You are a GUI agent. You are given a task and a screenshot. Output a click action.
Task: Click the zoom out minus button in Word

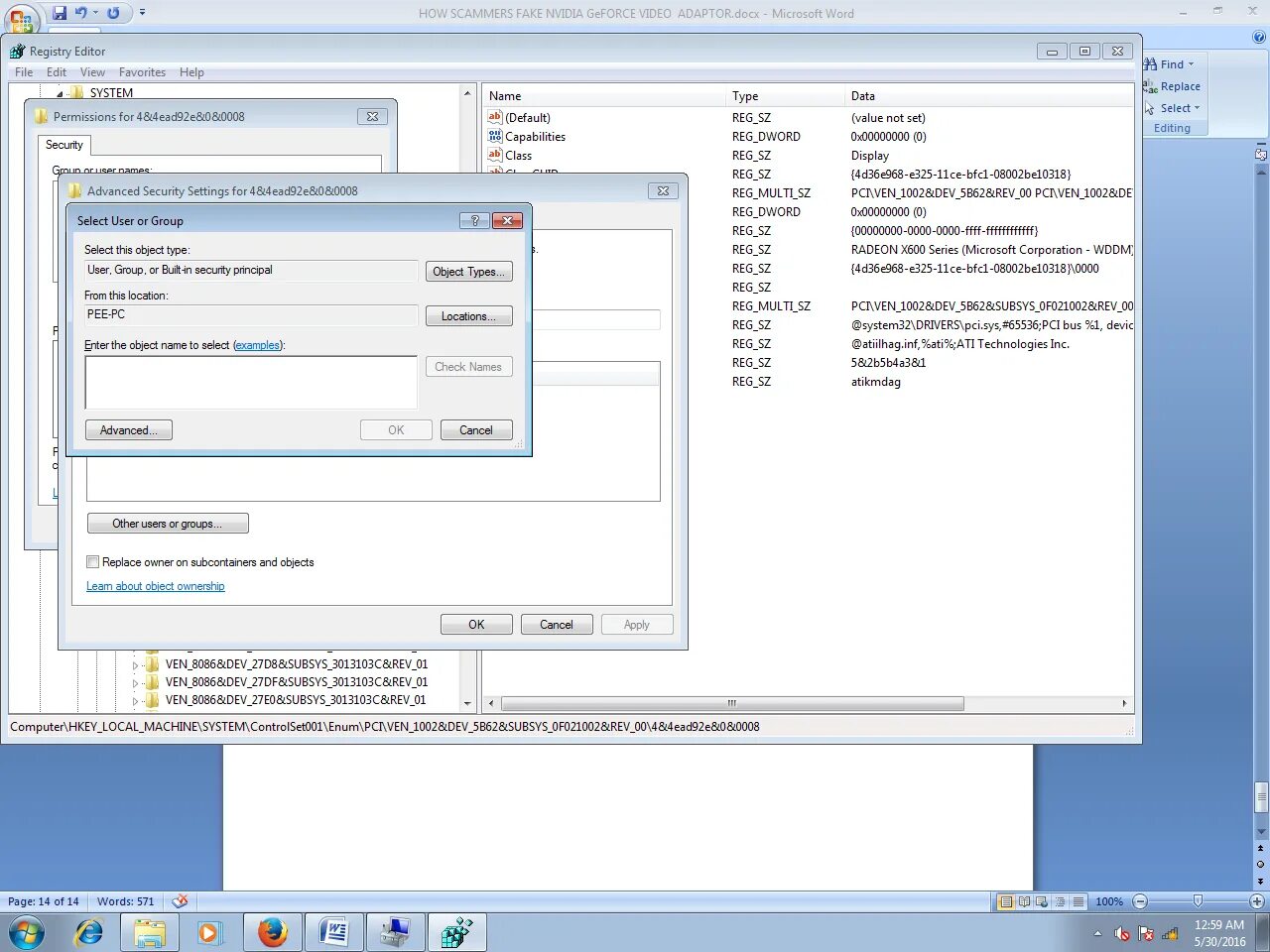[x=1140, y=901]
